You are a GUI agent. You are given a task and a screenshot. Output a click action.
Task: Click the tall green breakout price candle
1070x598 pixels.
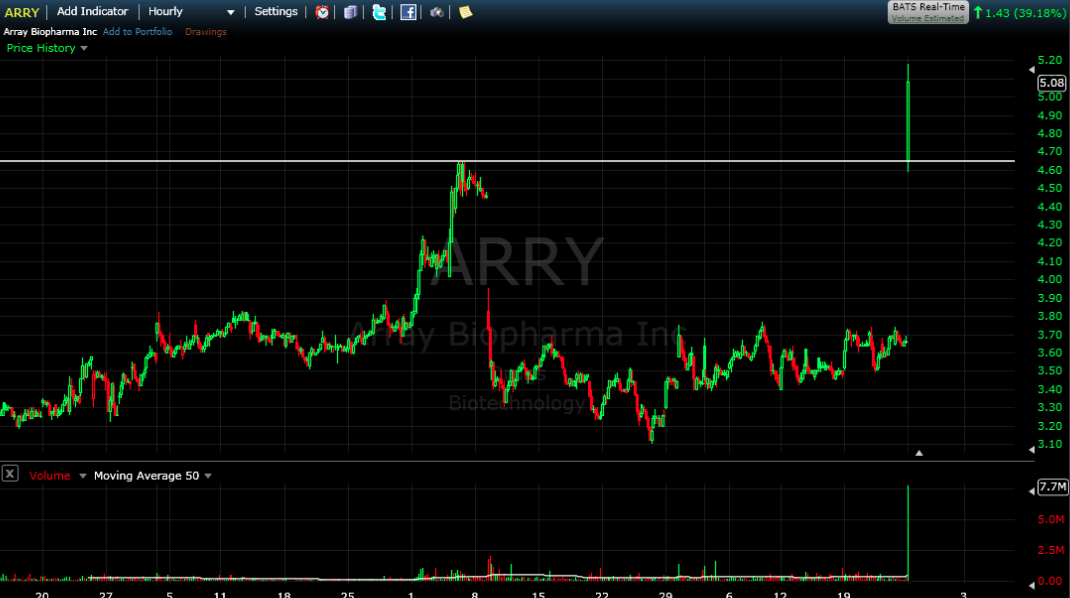[x=908, y=117]
